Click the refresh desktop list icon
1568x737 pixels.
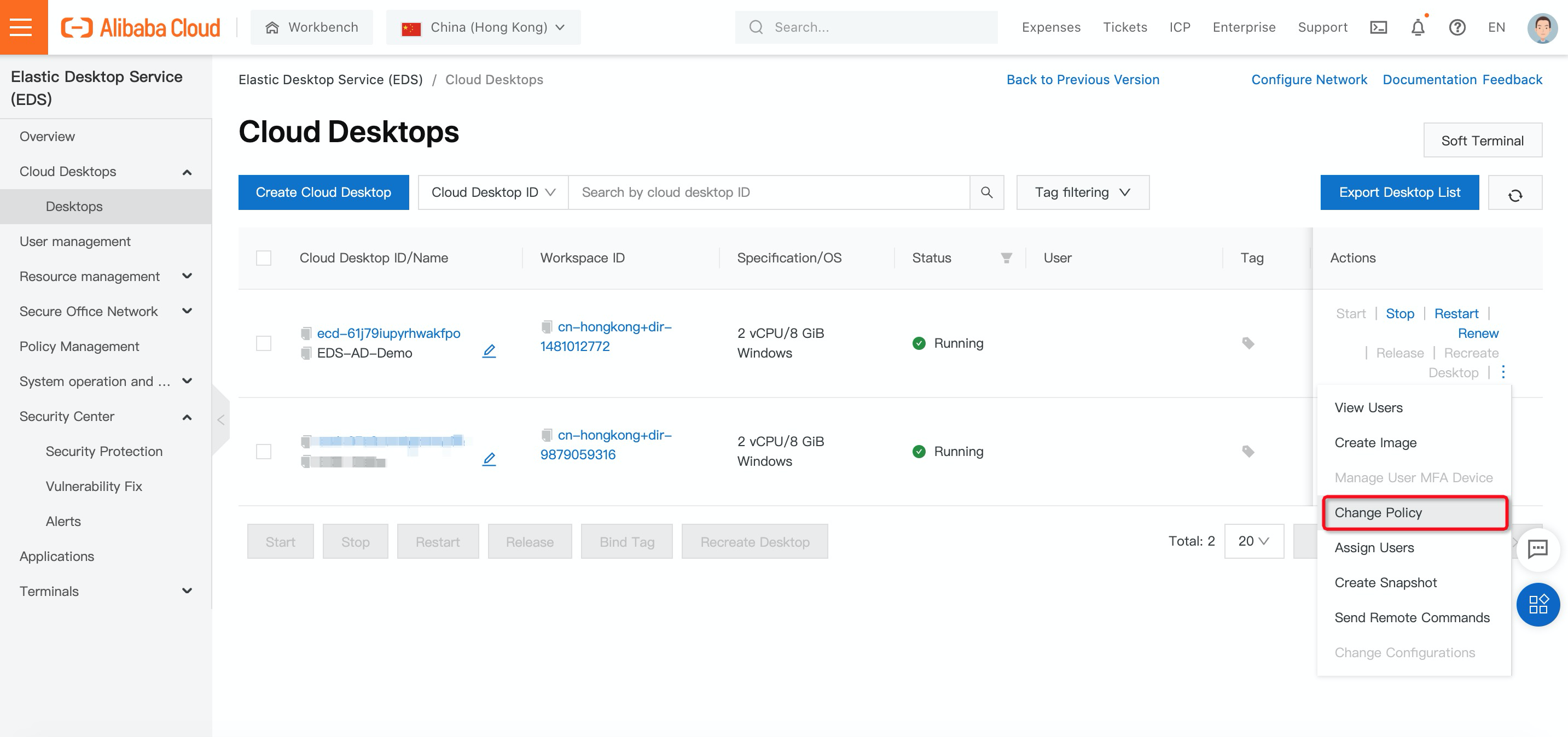click(x=1514, y=194)
